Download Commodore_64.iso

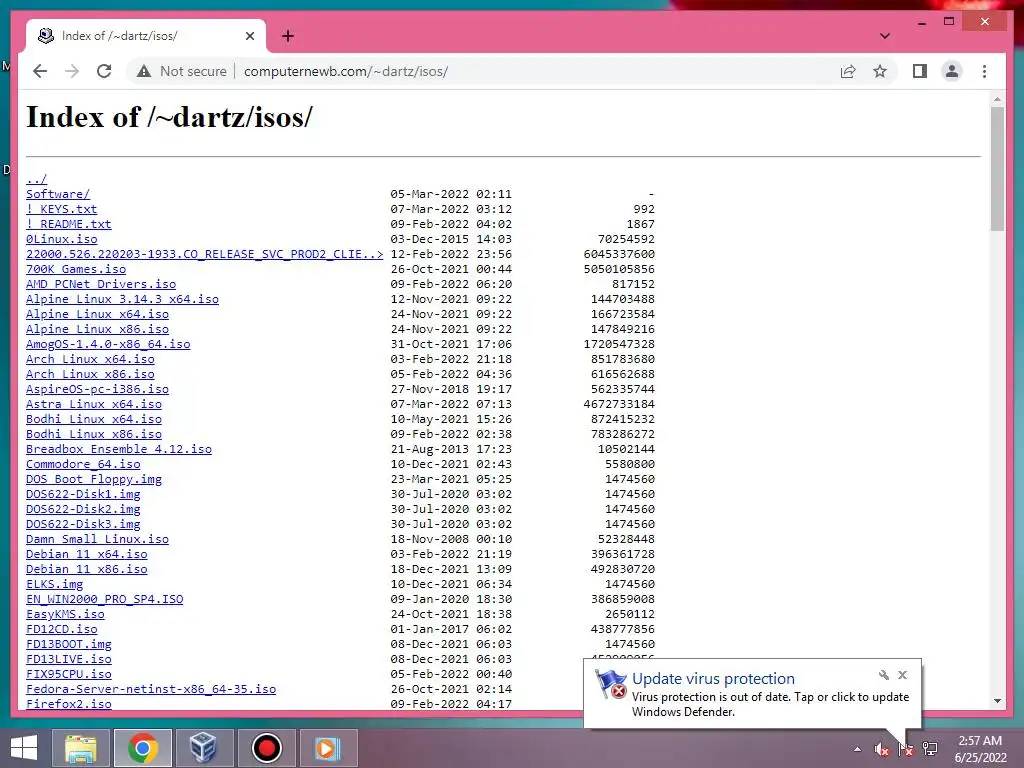(83, 464)
